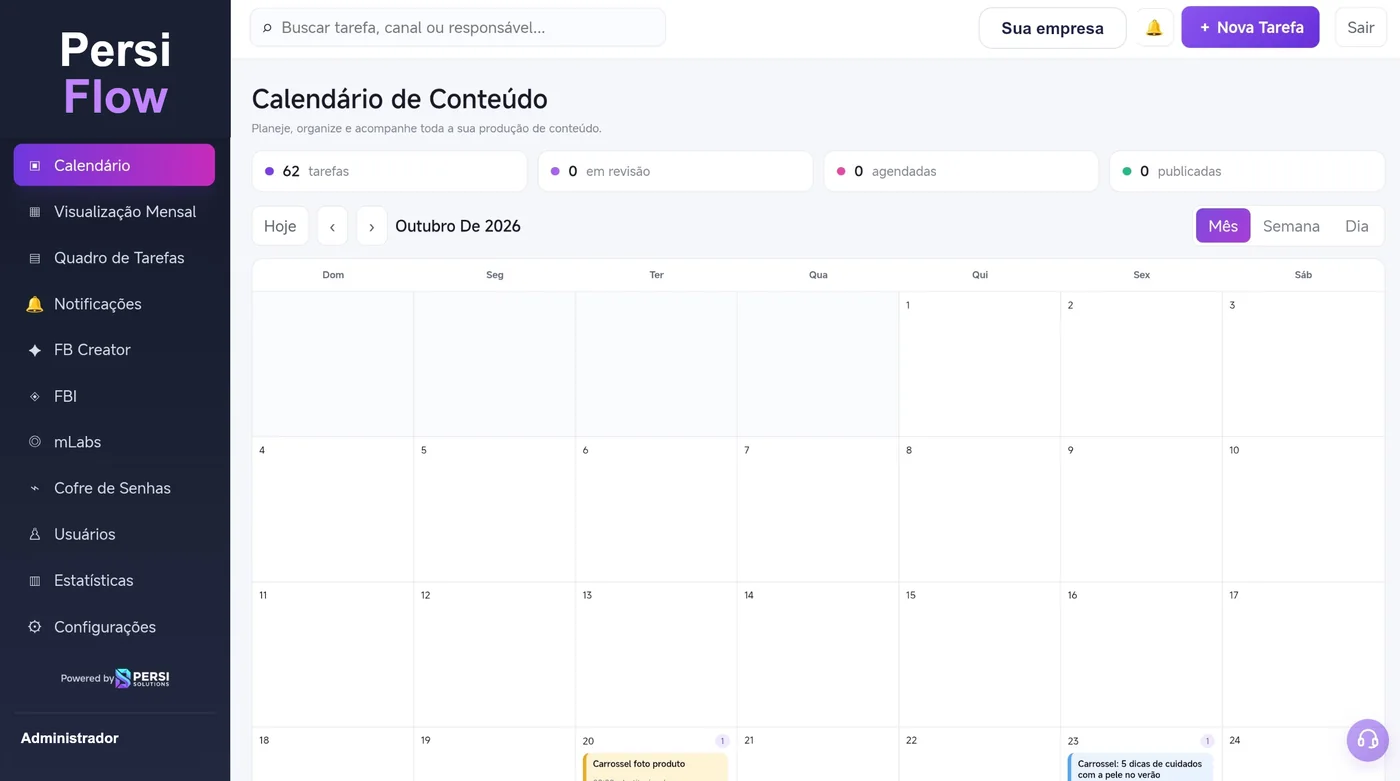This screenshot has height=781, width=1400.
Task: Click the Administrador user label
Action: [70, 738]
